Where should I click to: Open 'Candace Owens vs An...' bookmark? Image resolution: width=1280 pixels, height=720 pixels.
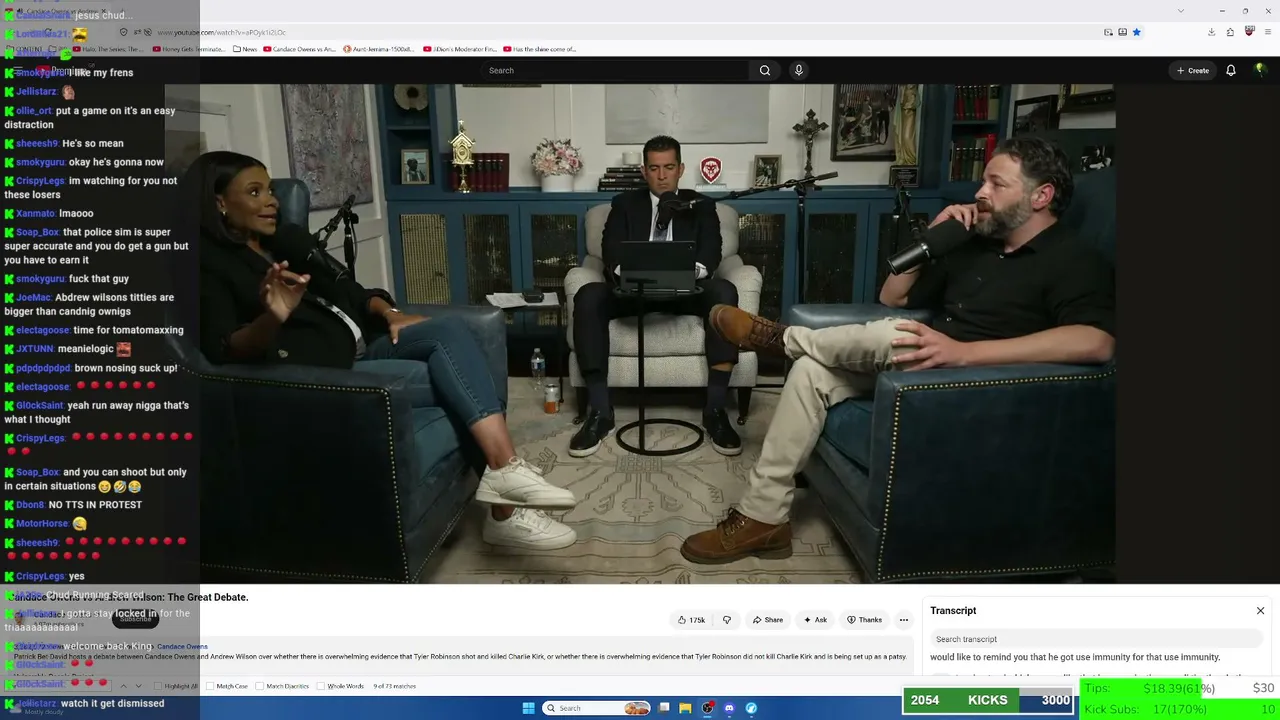point(300,49)
